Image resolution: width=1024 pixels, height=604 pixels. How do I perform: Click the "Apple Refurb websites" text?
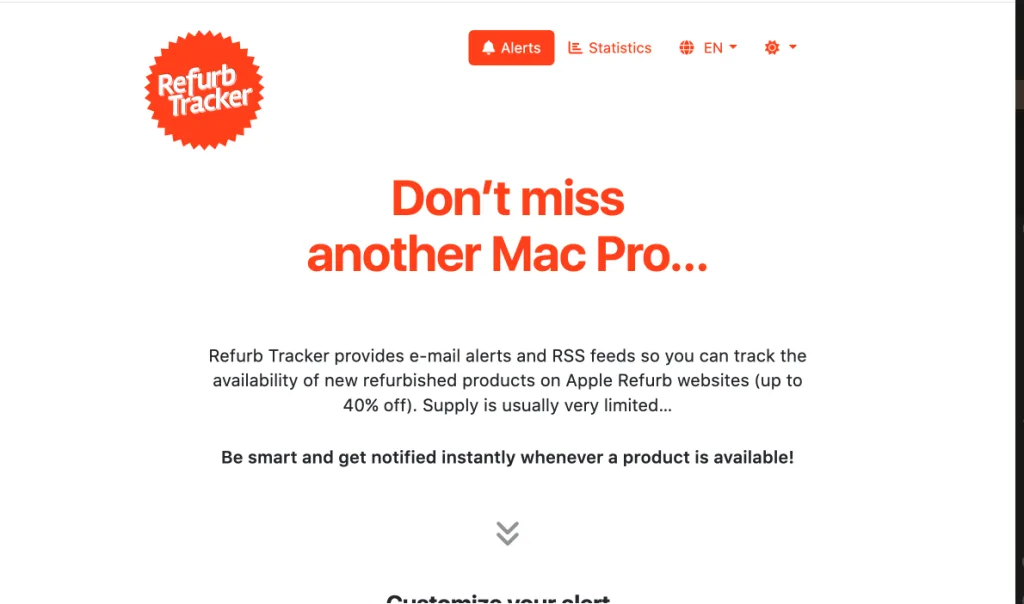pos(658,380)
